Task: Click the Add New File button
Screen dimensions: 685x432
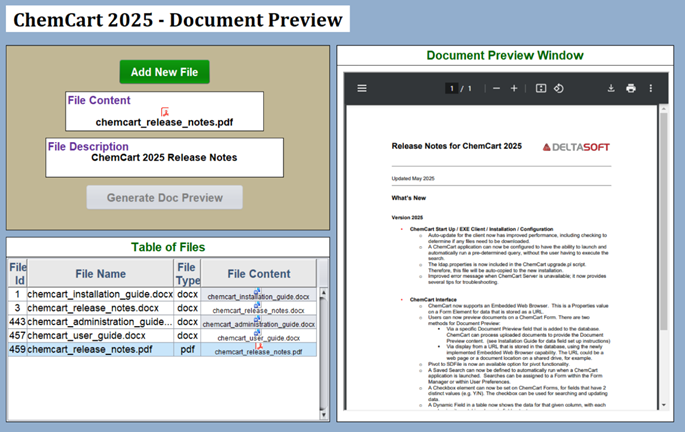Action: coord(164,72)
